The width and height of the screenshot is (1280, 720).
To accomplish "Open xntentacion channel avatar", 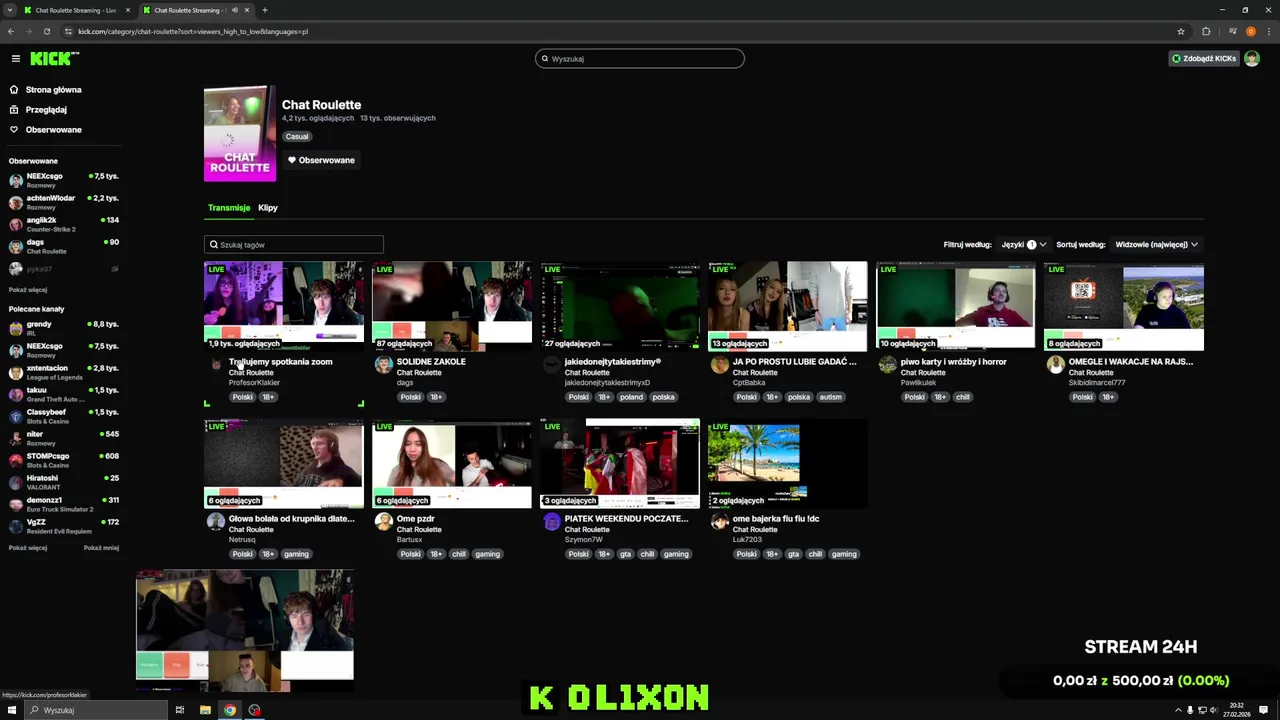I will click(x=16, y=373).
